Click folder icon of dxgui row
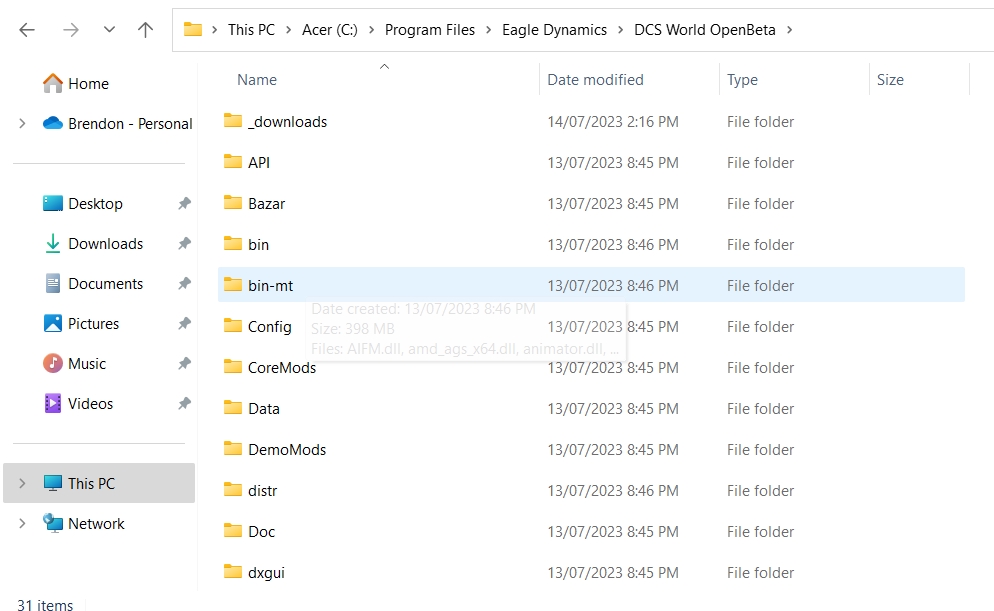Viewport: 994px width, 611px height. pos(233,571)
